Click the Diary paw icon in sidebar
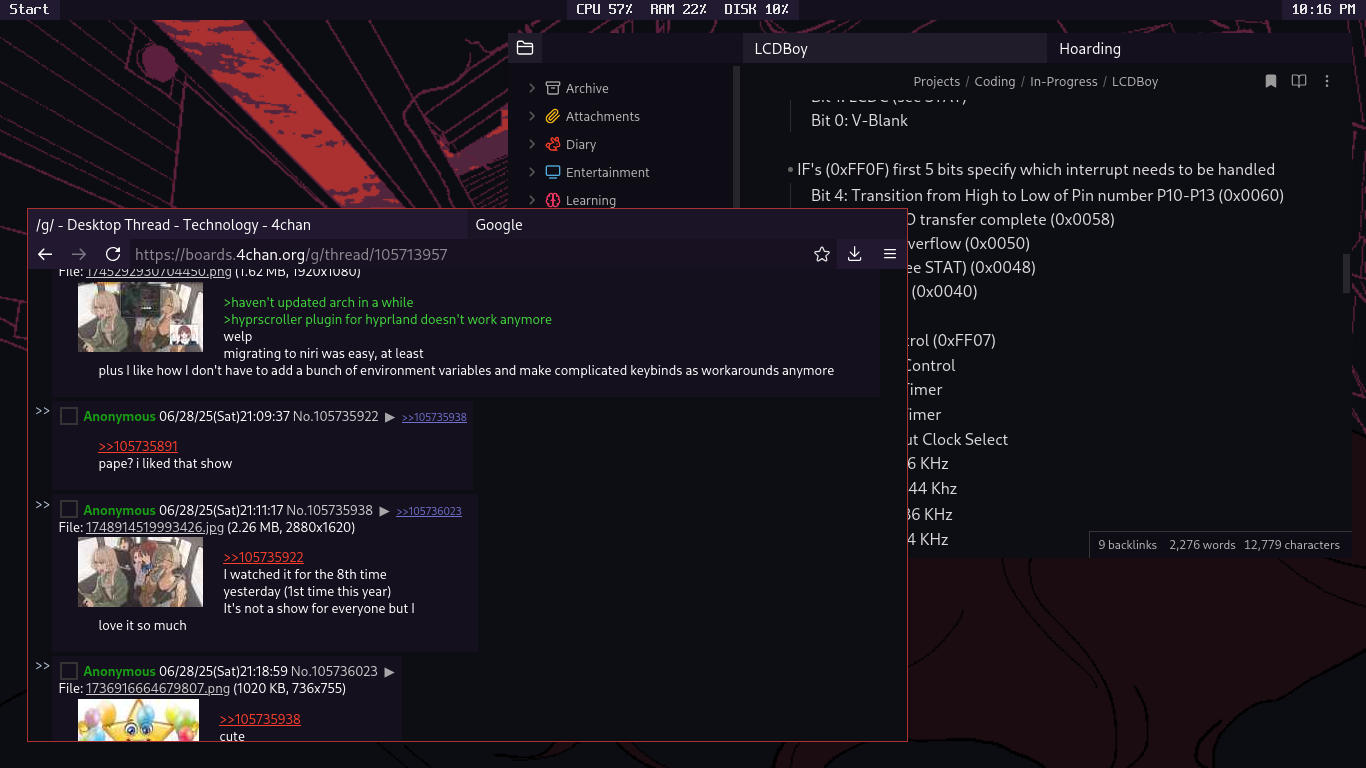The height and width of the screenshot is (768, 1366). tap(553, 144)
